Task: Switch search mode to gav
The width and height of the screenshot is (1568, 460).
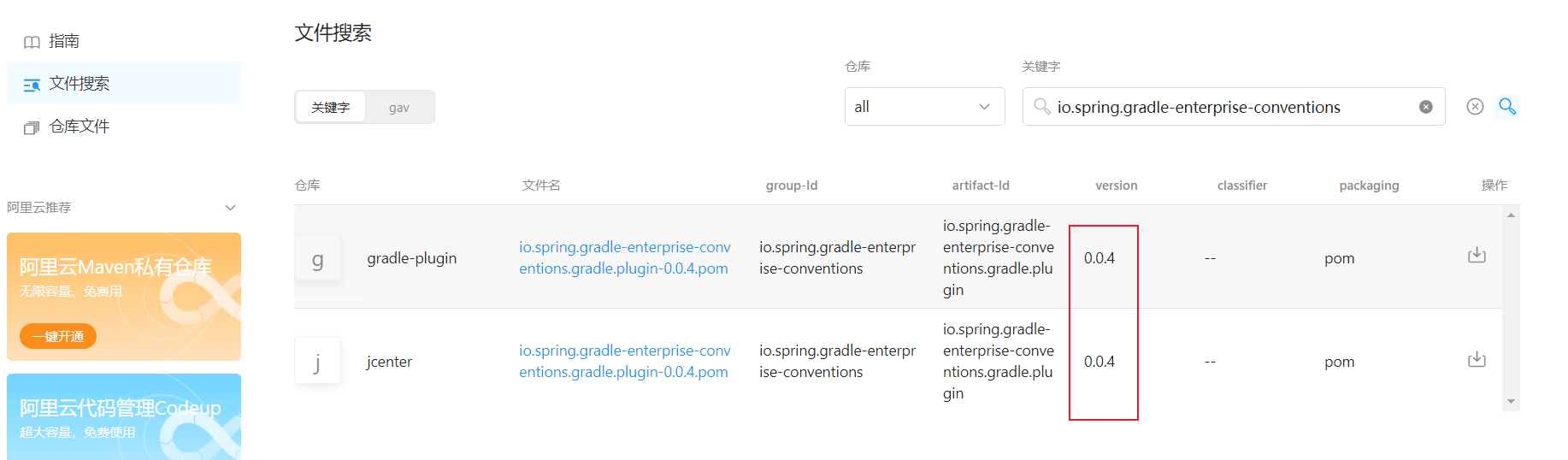Action: click(x=399, y=108)
